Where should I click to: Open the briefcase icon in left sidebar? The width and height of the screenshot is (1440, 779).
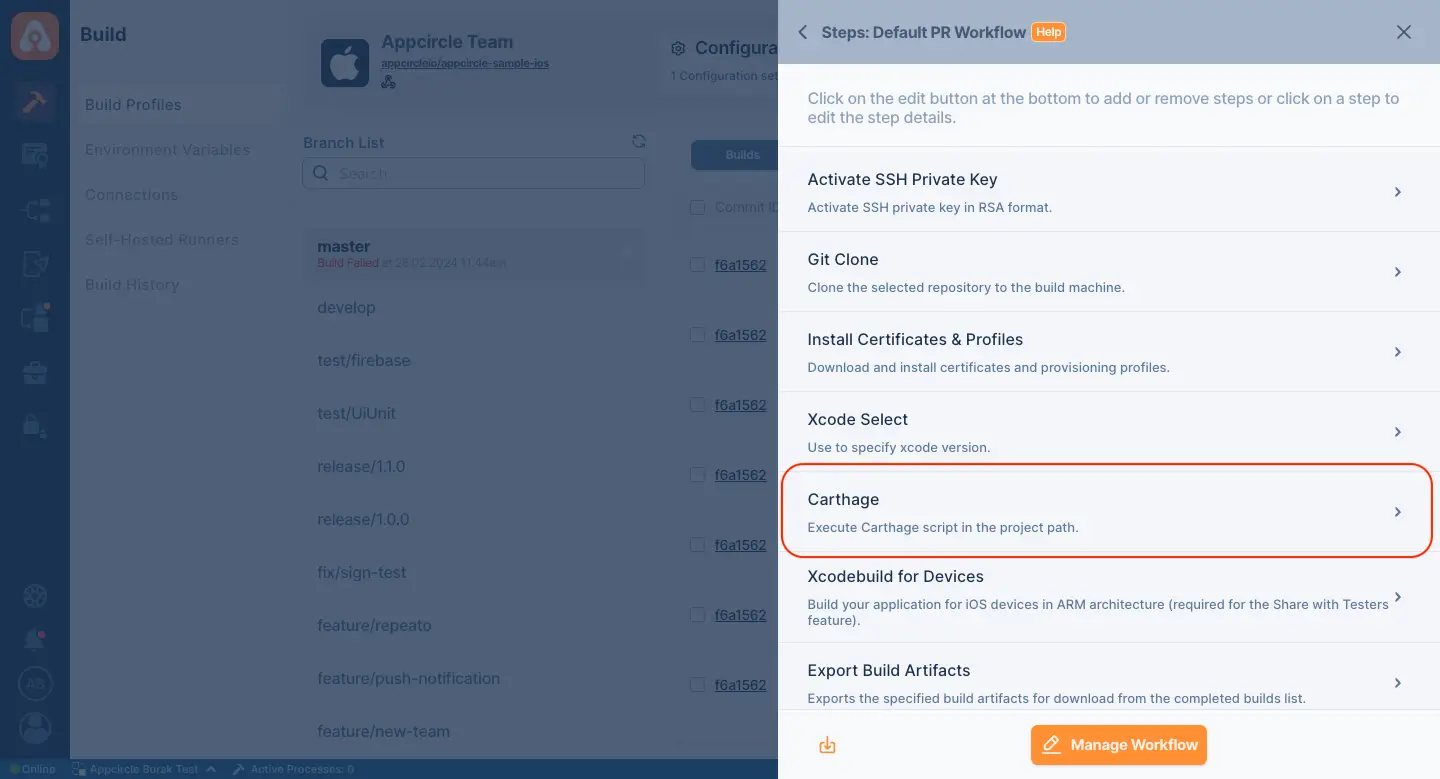(35, 373)
